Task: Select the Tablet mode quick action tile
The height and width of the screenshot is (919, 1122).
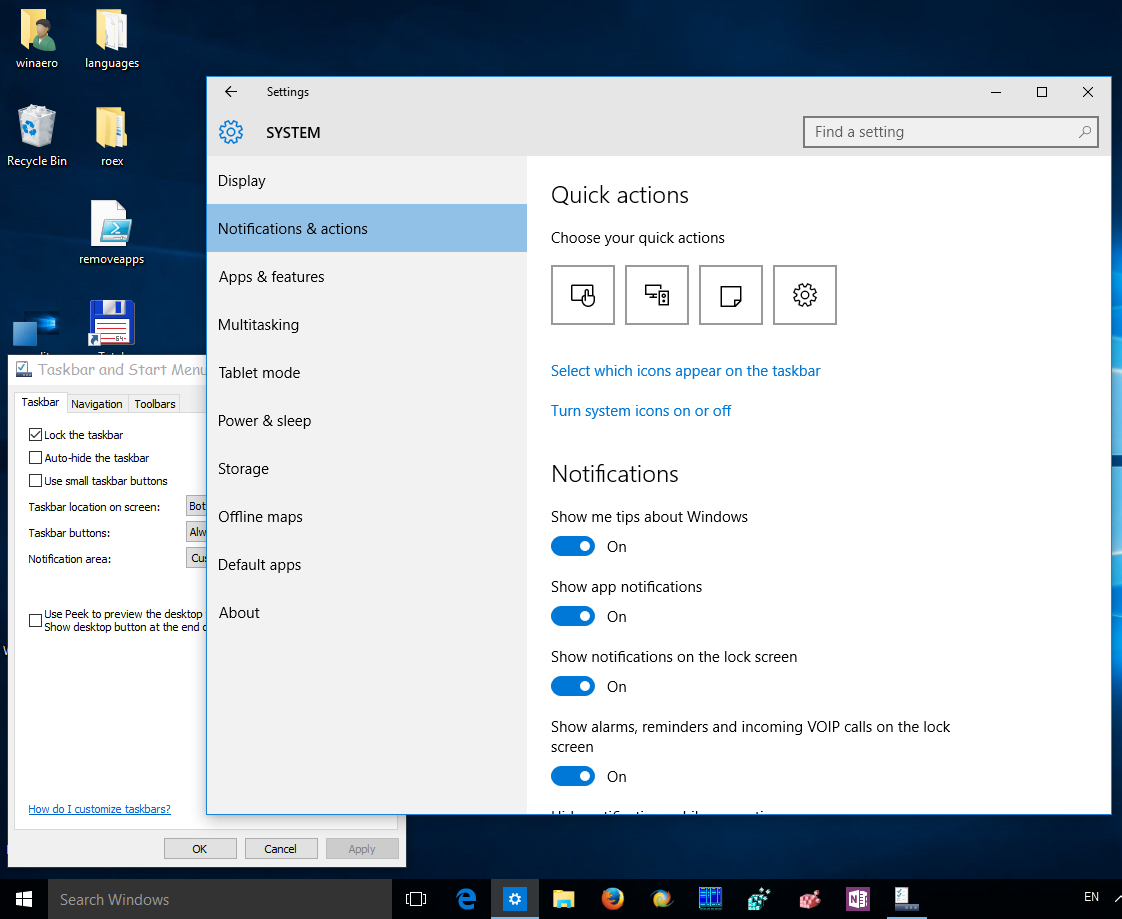Action: [x=582, y=295]
